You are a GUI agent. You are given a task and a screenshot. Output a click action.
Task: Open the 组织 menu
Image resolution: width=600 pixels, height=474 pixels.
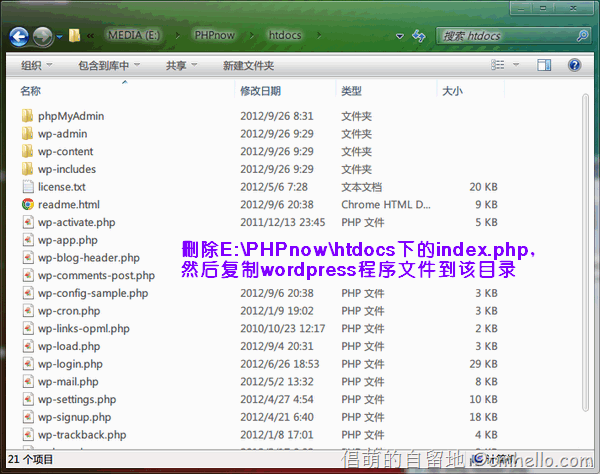point(36,65)
